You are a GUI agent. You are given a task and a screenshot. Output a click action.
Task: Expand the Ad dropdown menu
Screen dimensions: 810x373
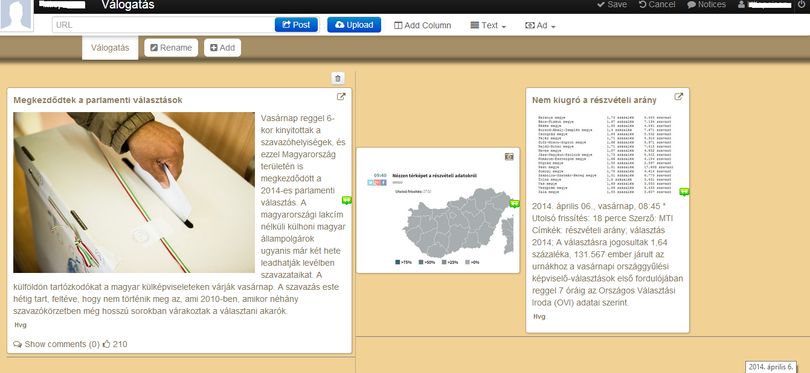pyautogui.click(x=540, y=25)
